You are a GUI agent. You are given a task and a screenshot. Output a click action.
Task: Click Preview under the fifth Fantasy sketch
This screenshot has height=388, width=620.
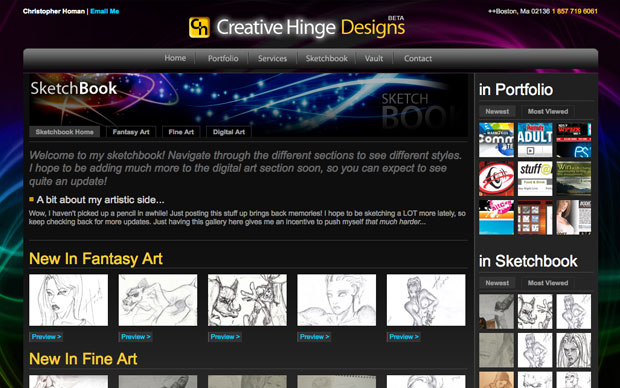pos(404,337)
